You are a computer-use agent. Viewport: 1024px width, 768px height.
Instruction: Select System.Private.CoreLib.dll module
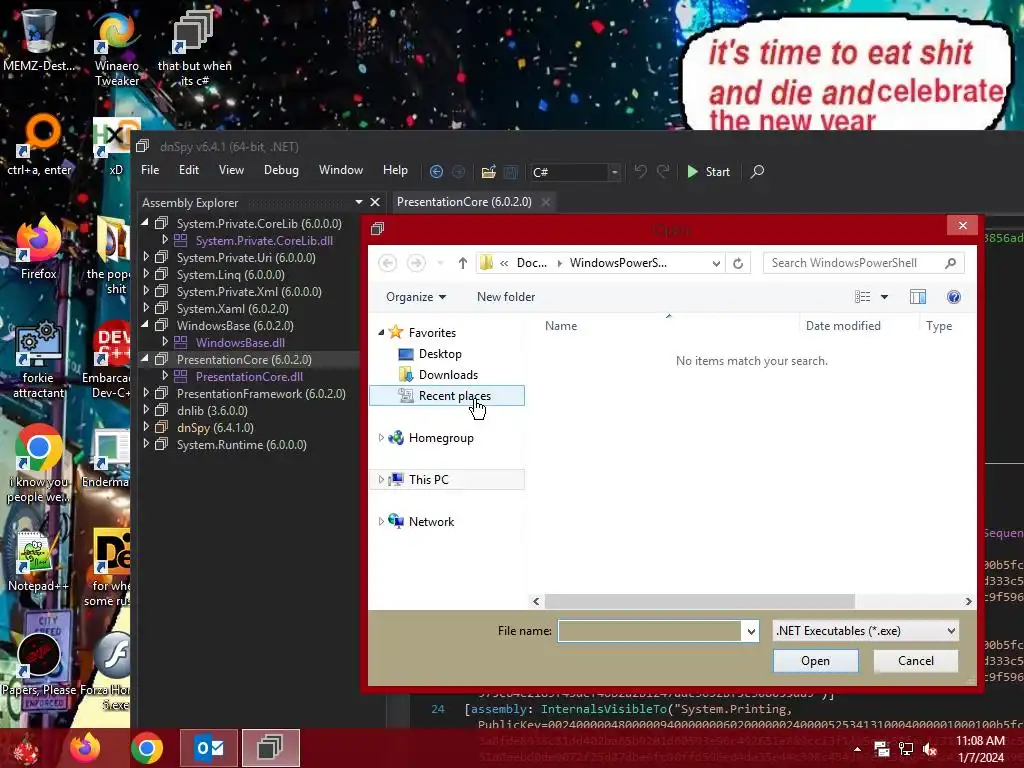pyautogui.click(x=264, y=240)
